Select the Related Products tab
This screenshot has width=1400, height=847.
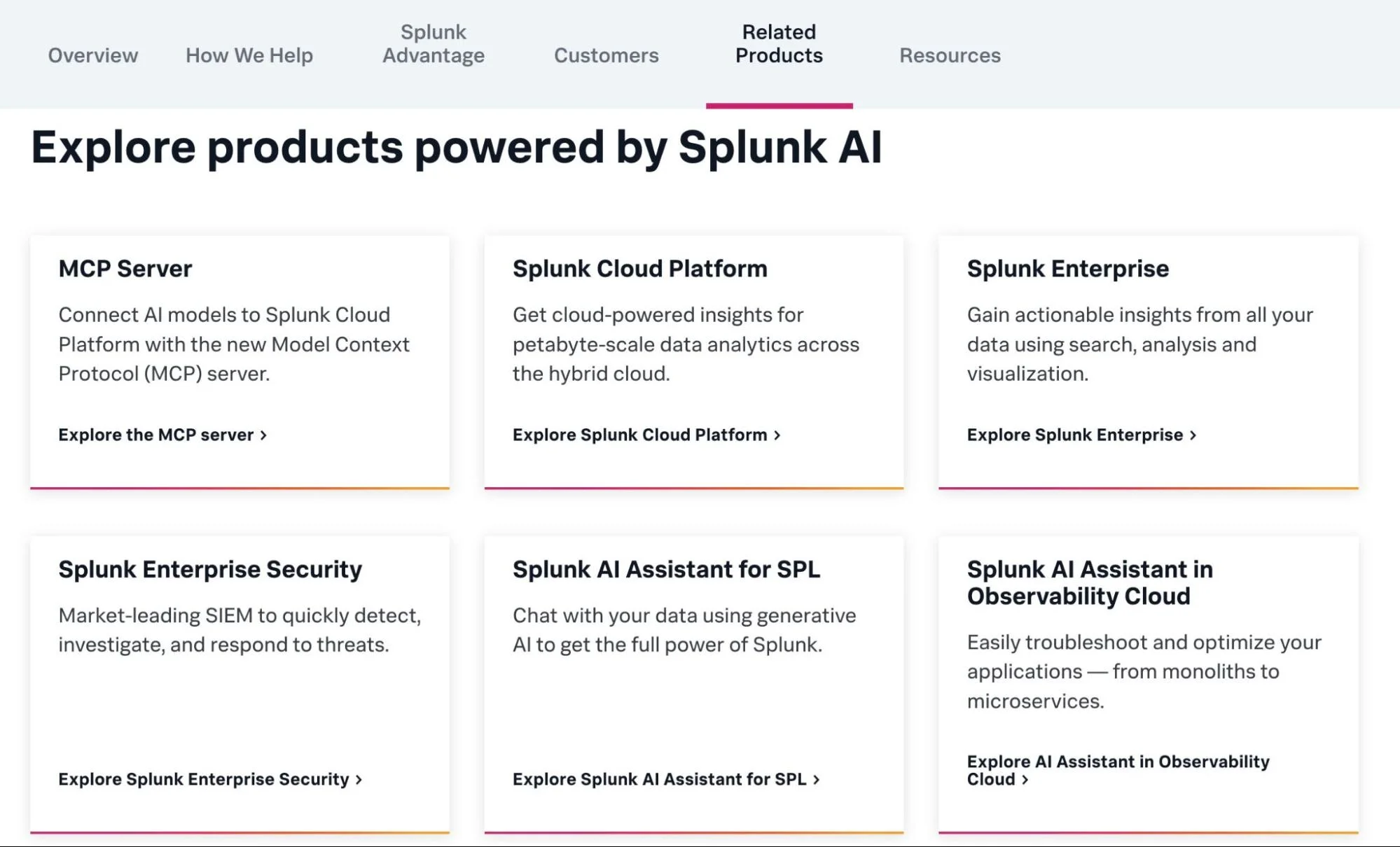777,43
